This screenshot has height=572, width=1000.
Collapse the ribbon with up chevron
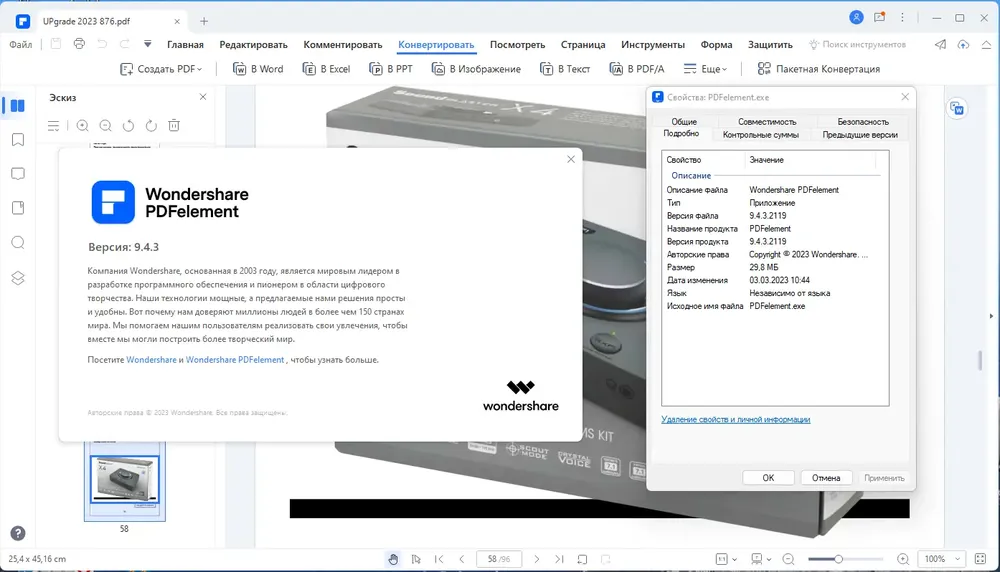coord(986,45)
